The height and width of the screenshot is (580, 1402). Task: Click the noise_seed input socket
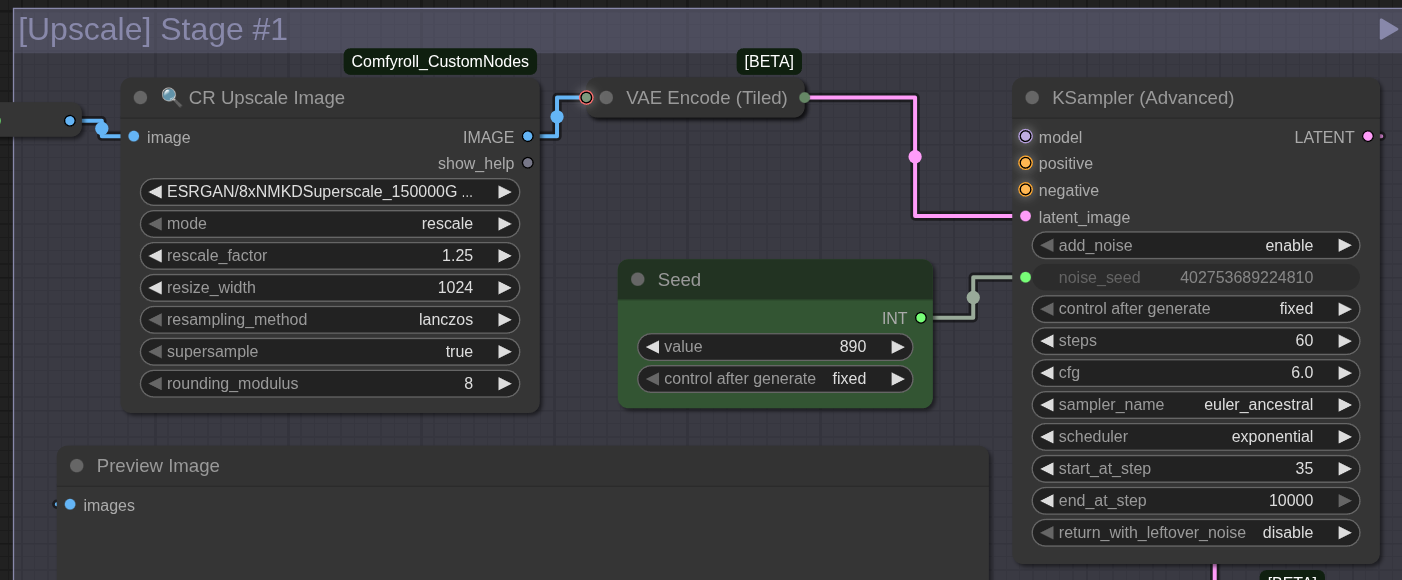(x=1025, y=277)
